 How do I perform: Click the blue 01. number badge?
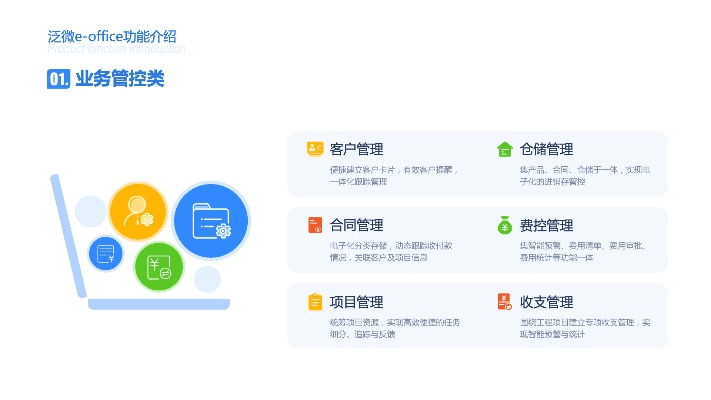tap(58, 79)
